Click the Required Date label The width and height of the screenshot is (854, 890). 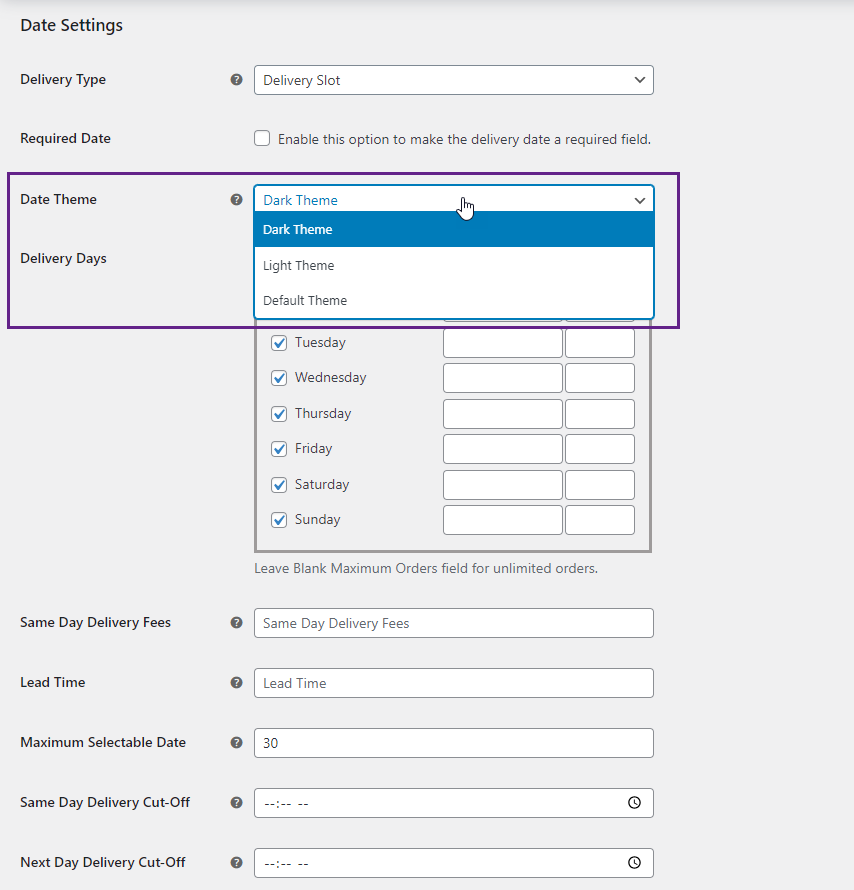pyautogui.click(x=65, y=138)
